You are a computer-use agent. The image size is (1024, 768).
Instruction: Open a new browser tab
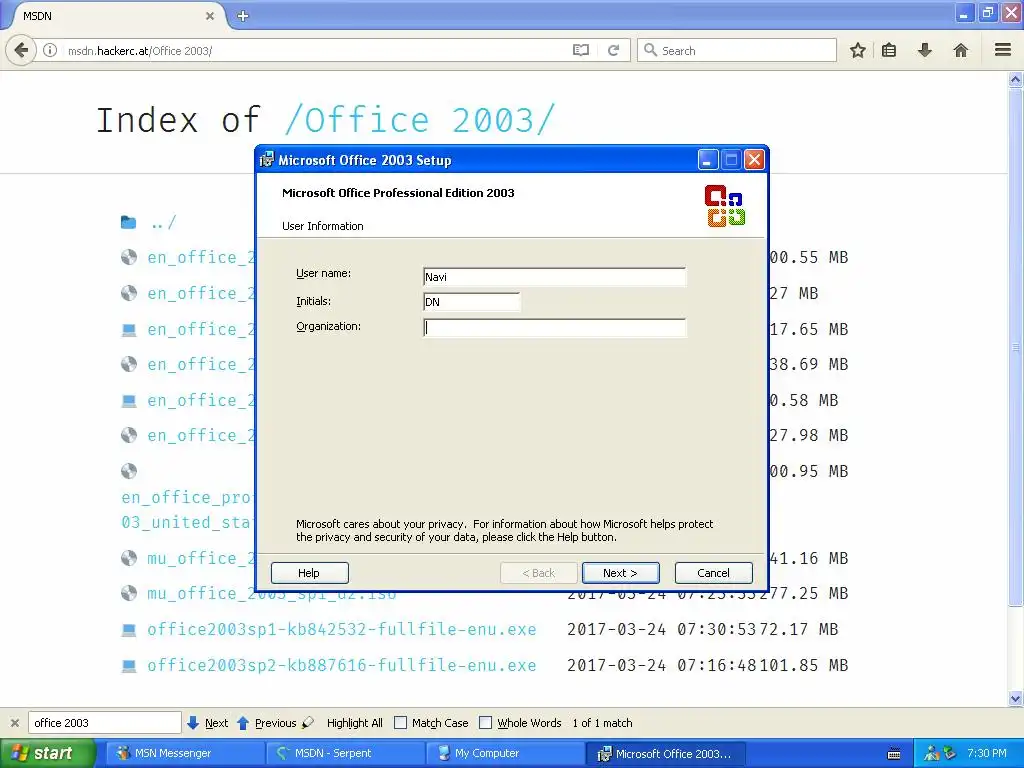(x=243, y=16)
